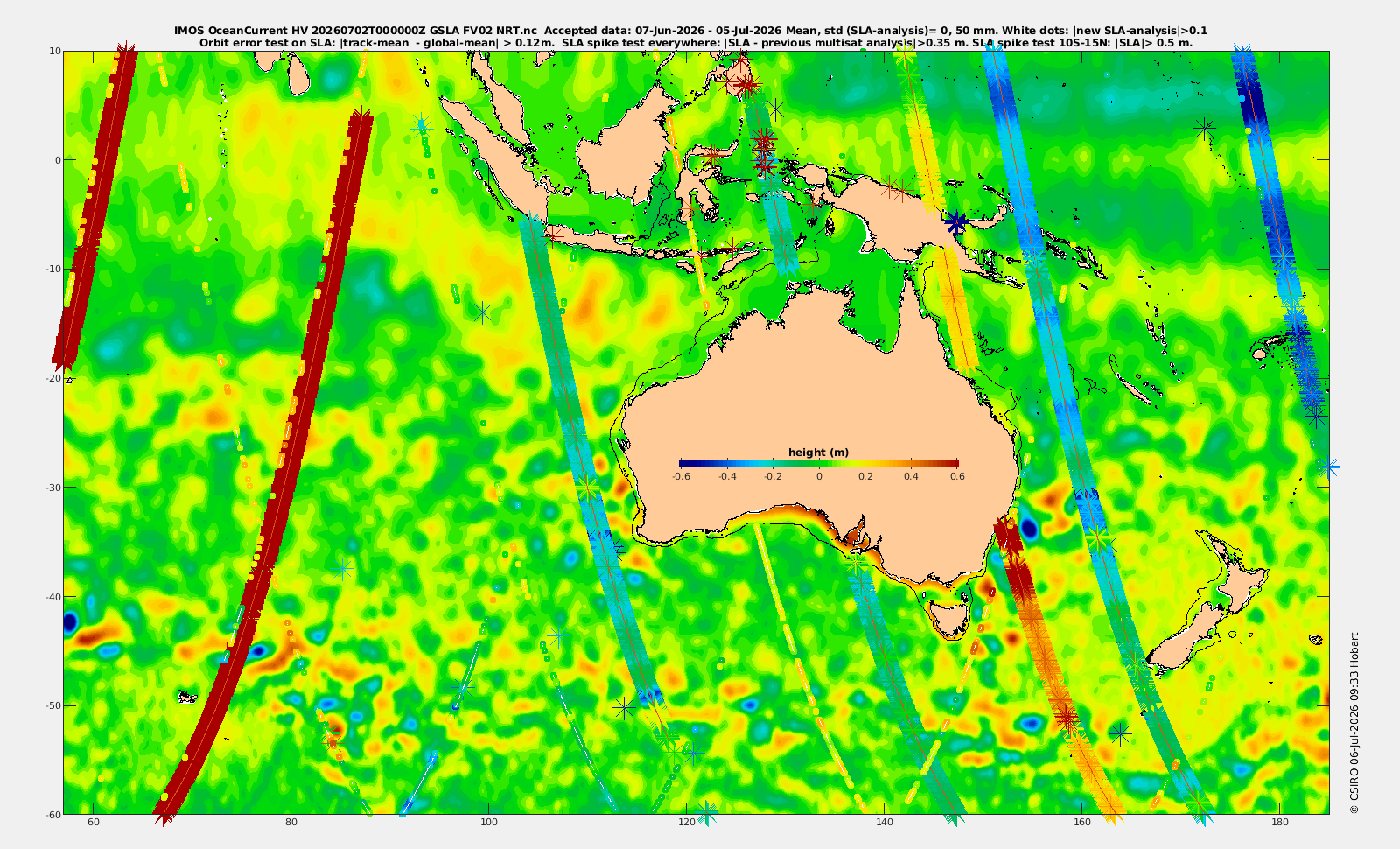Click the height (m) colorbar
This screenshot has height=849, width=1400.
(819, 463)
